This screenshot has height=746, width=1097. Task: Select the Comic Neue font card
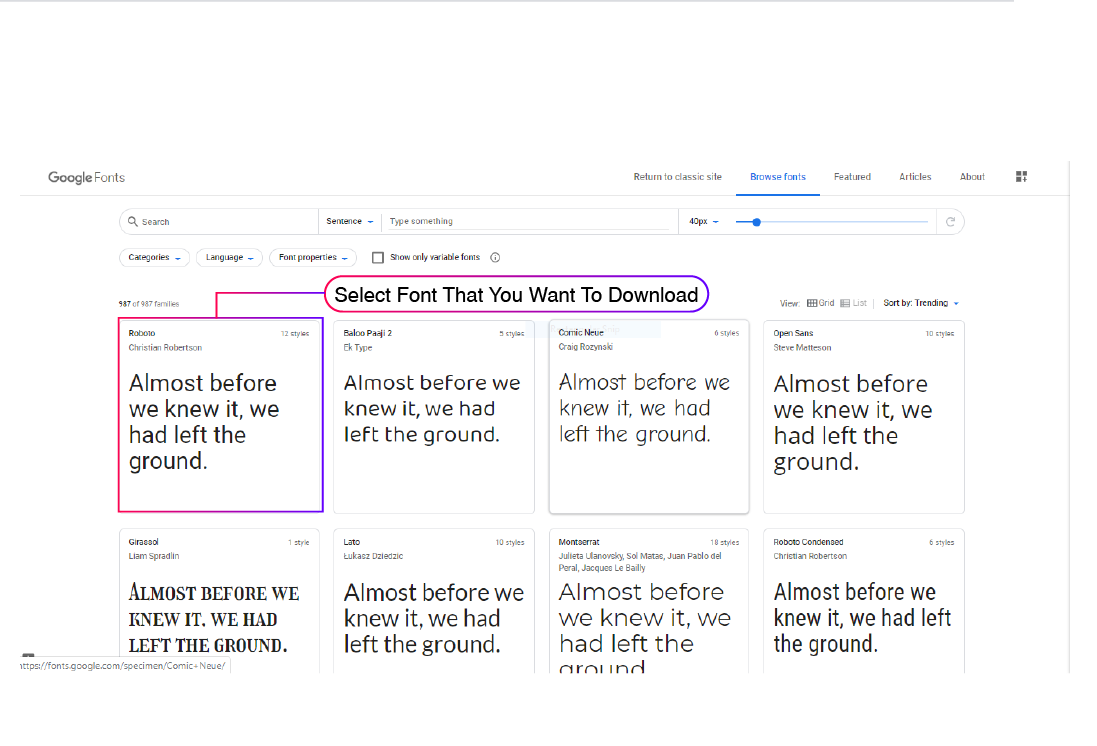pyautogui.click(x=649, y=417)
